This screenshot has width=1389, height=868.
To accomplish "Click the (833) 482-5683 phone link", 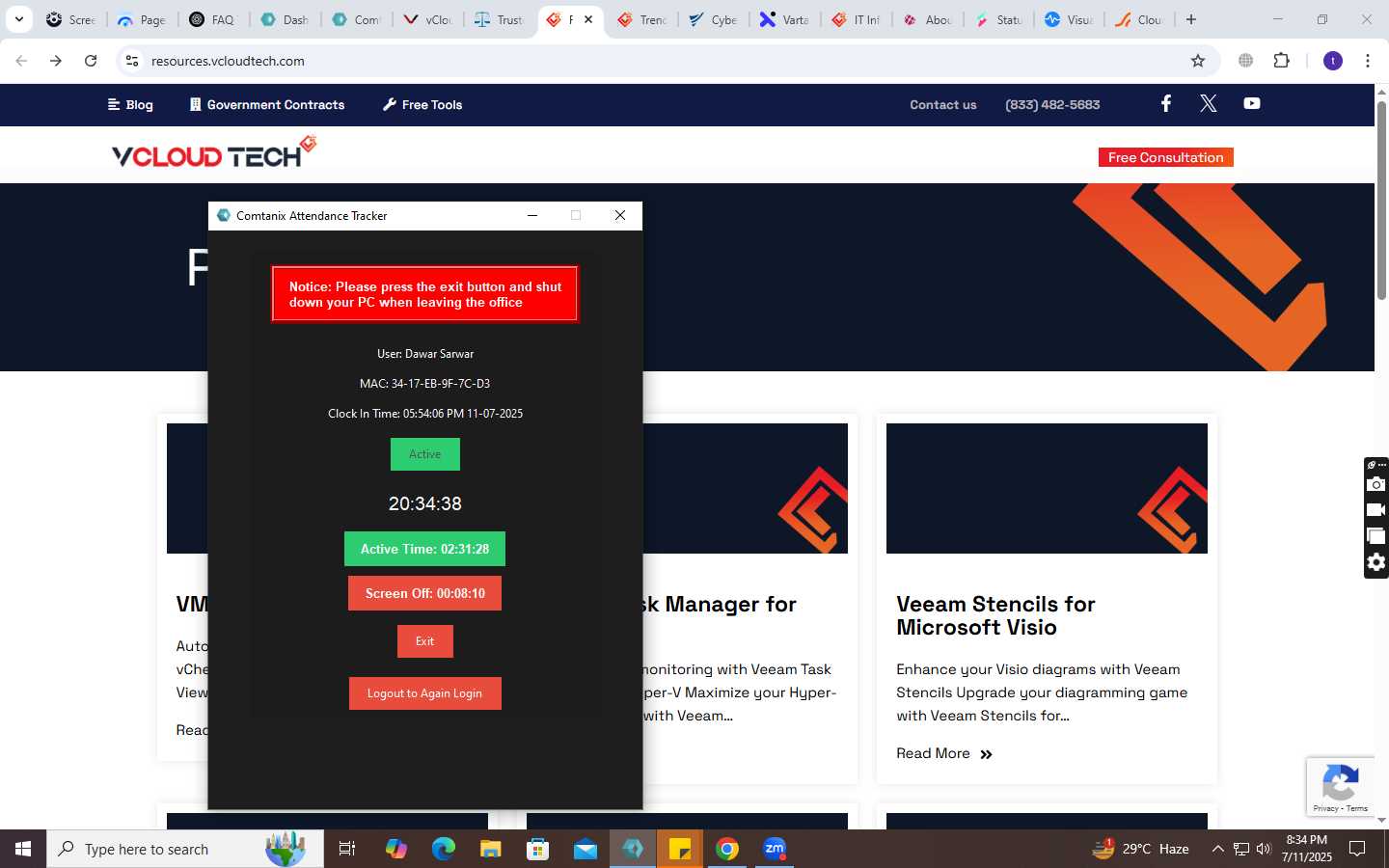I will (1052, 104).
